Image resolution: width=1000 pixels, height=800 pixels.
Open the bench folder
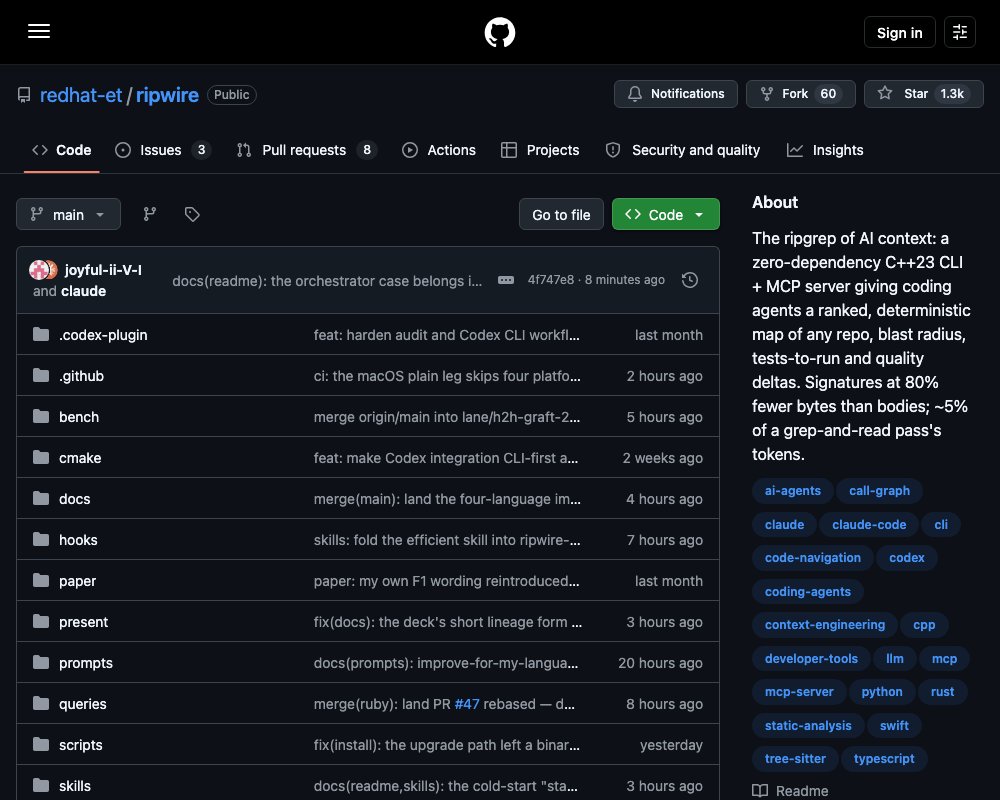pos(78,417)
